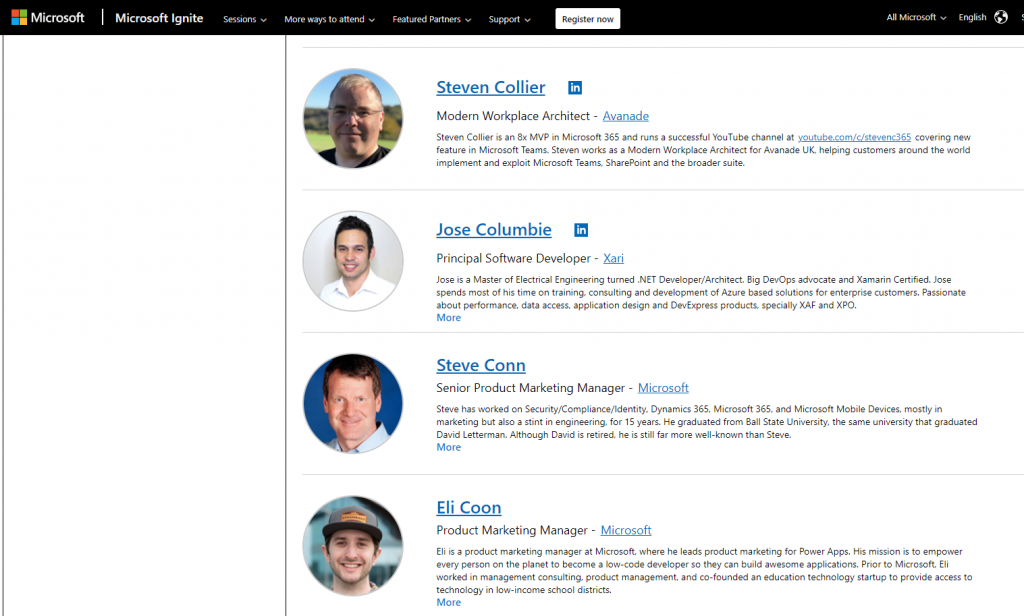The height and width of the screenshot is (616, 1024).
Task: Click the Register now button
Action: tap(588, 19)
